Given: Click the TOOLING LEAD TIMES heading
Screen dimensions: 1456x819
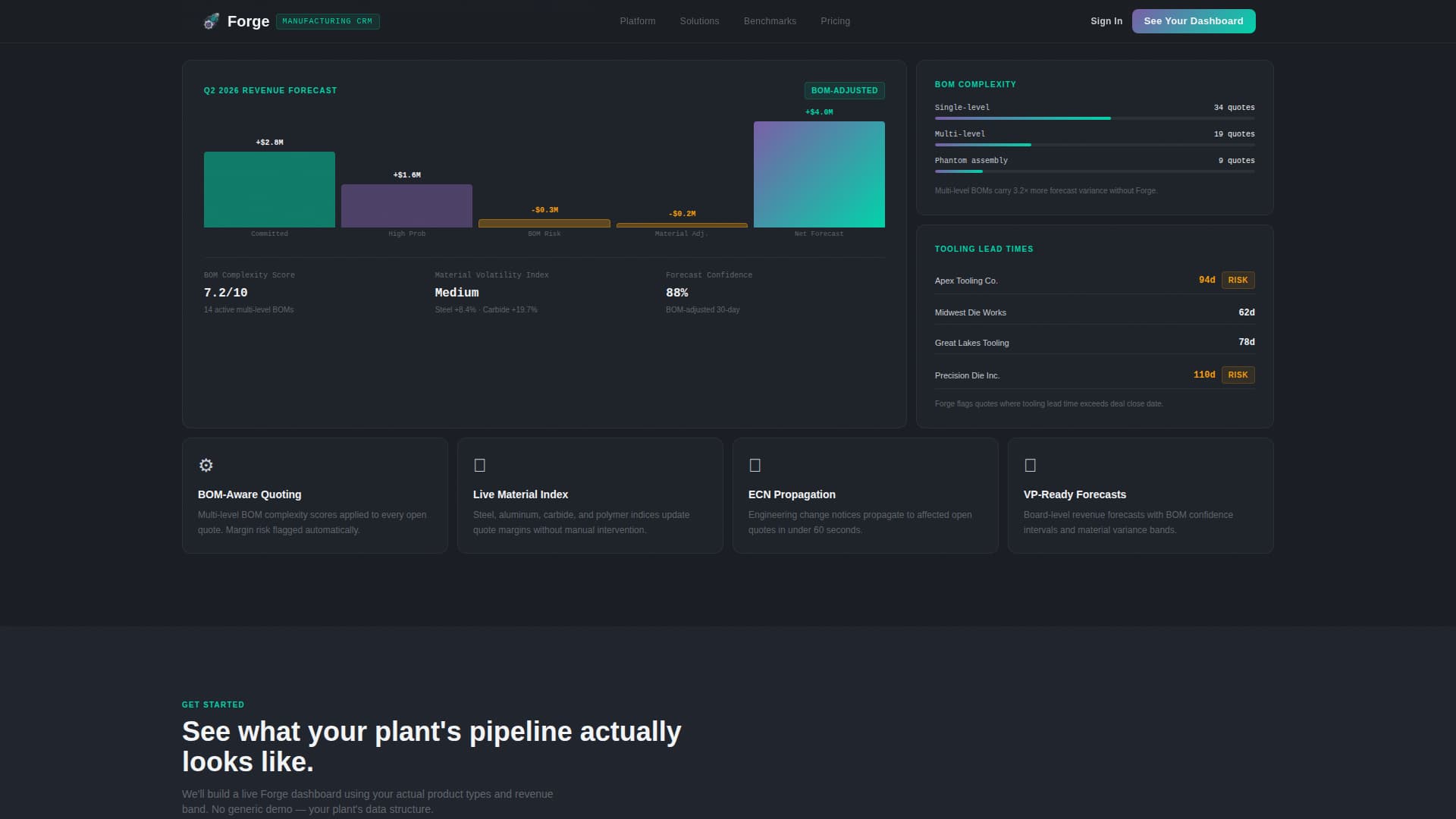Looking at the screenshot, I should (984, 249).
